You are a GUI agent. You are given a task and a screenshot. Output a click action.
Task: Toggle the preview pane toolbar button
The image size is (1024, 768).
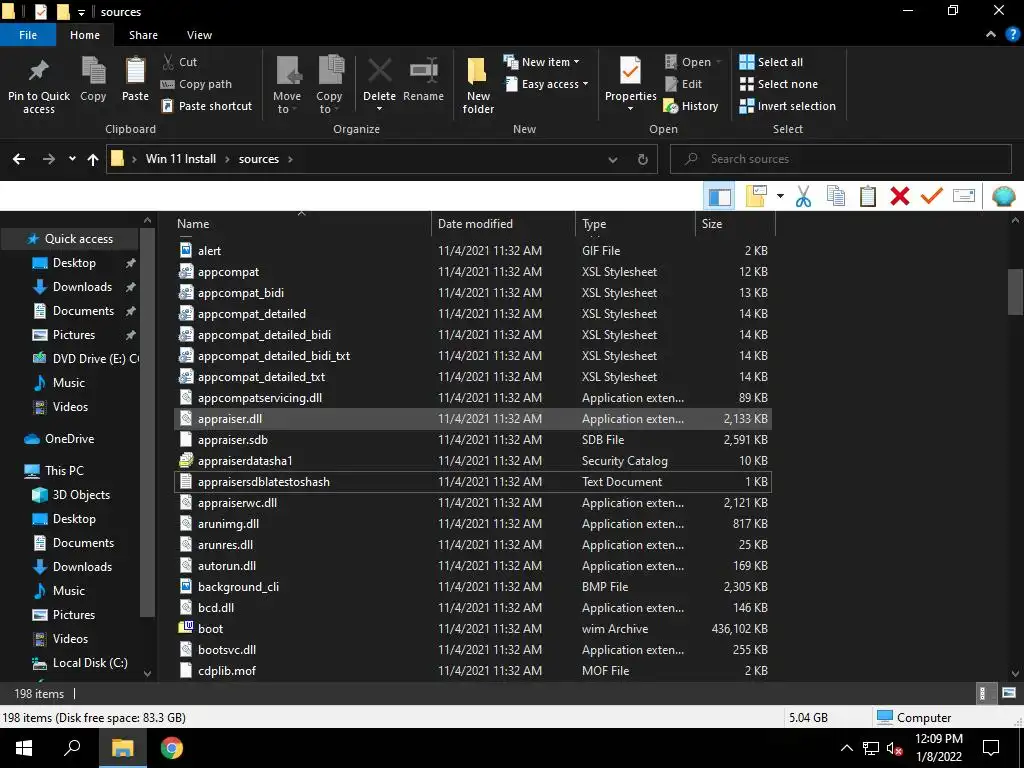pyautogui.click(x=720, y=196)
